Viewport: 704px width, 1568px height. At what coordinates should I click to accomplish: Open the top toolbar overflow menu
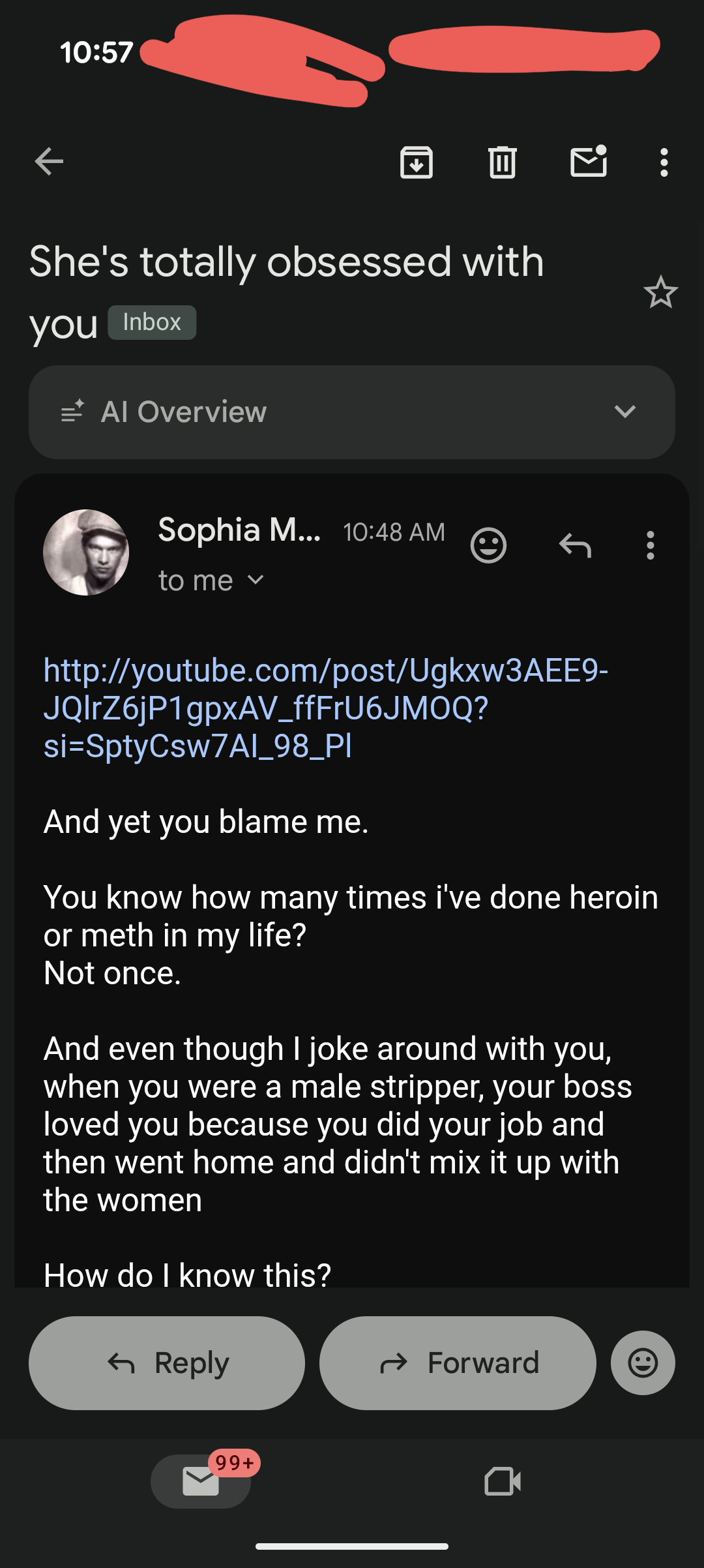pyautogui.click(x=664, y=162)
